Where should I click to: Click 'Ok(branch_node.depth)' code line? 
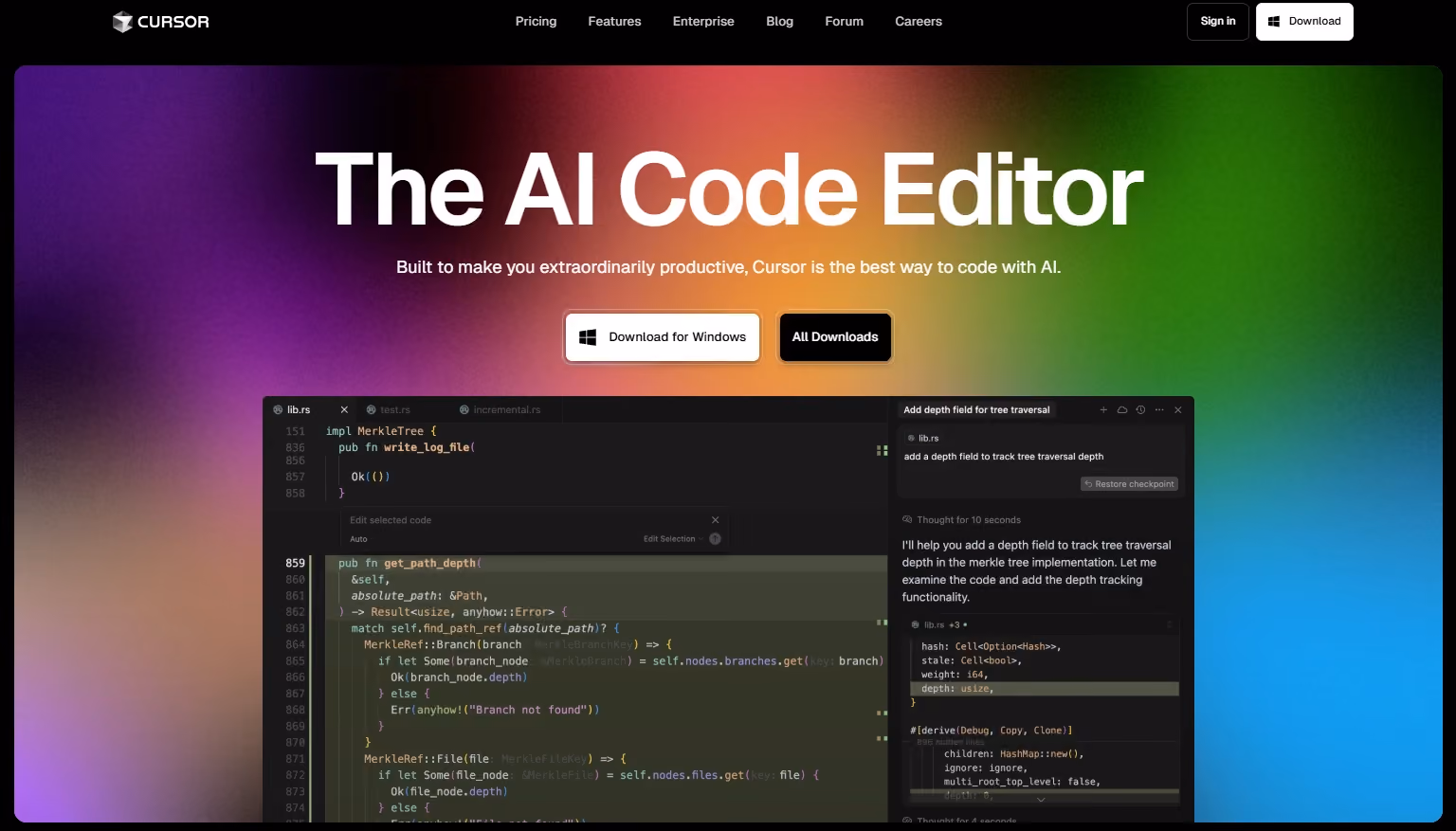coord(459,677)
